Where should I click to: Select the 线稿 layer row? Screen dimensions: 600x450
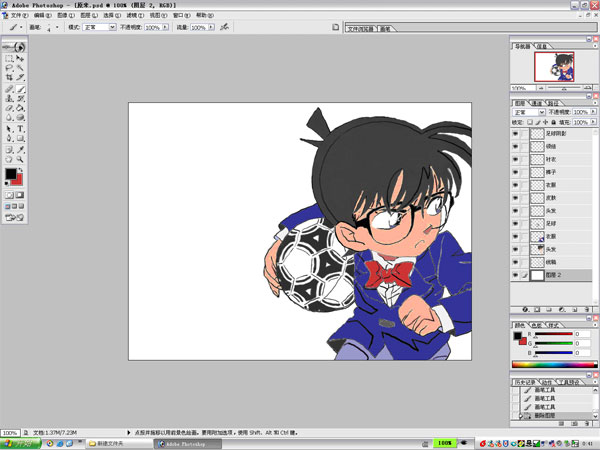(553, 262)
